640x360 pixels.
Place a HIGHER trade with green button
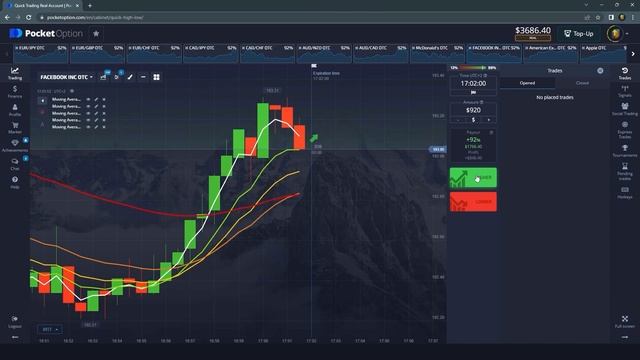point(473,178)
